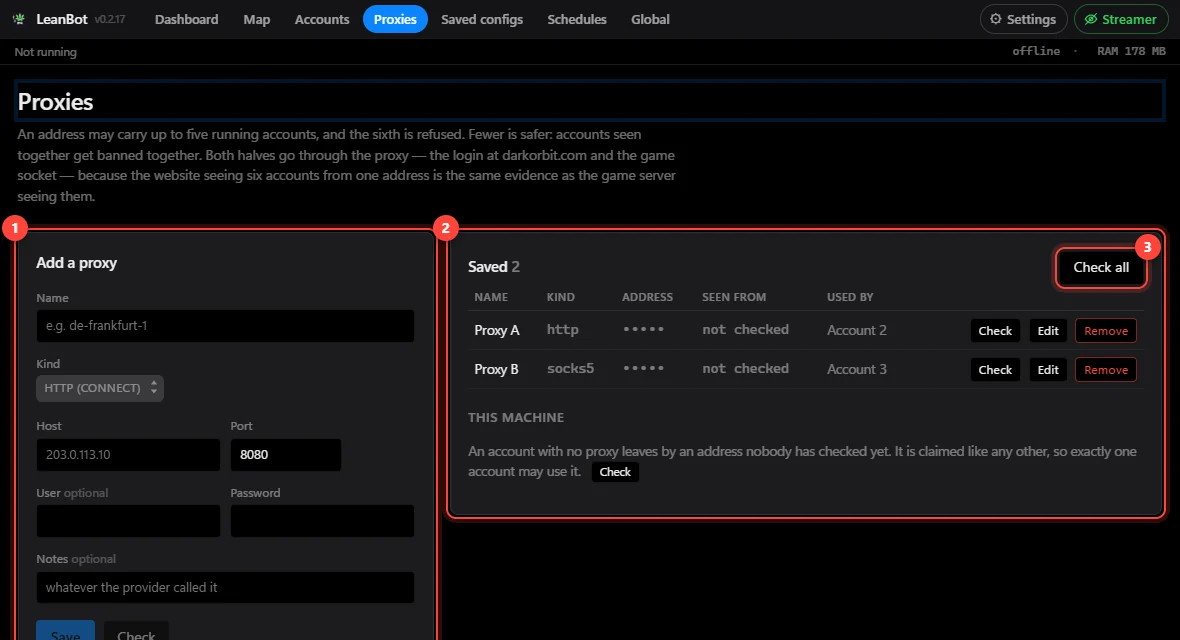Click the 'NAME' column header
Screen dimensions: 1180x640
coord(491,297)
